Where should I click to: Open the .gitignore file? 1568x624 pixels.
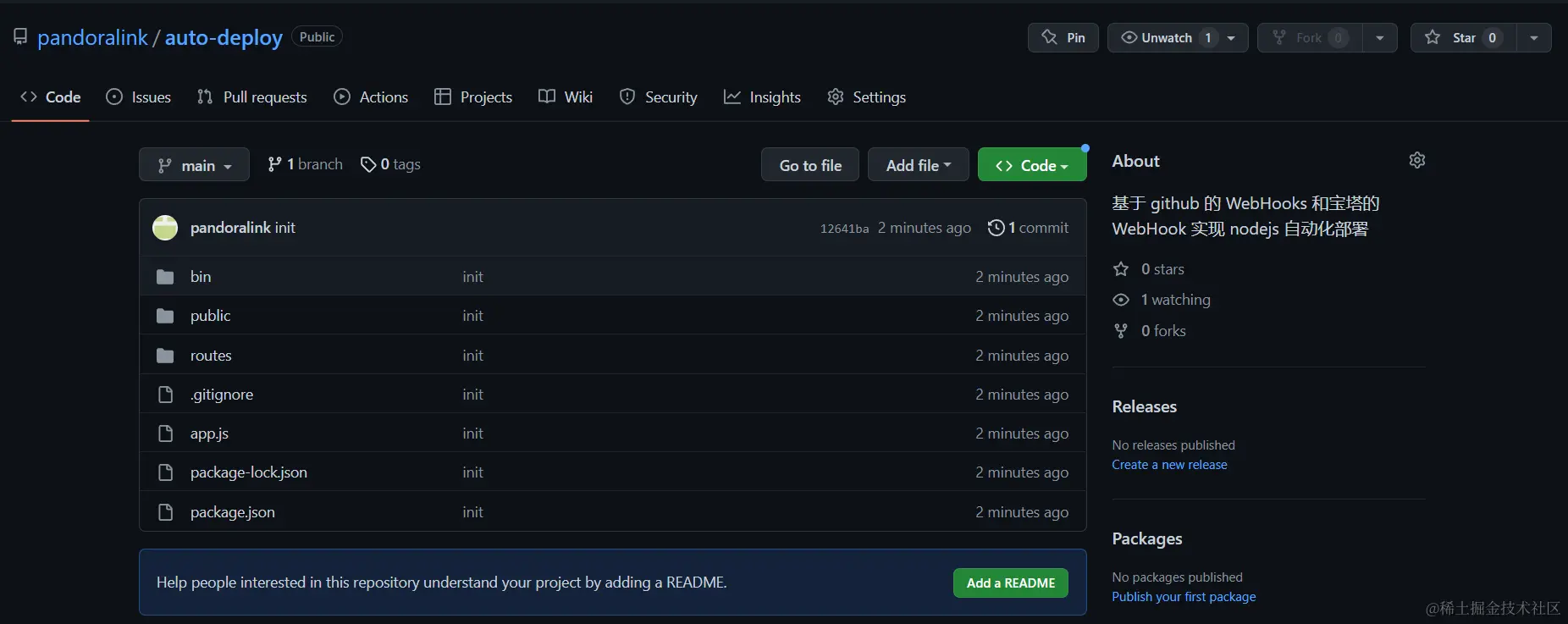(222, 394)
